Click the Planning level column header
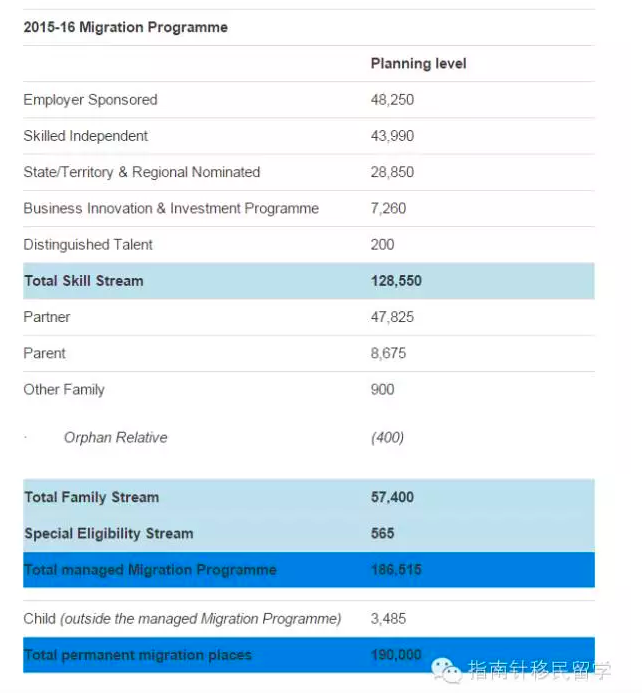The image size is (642, 693). [x=418, y=63]
